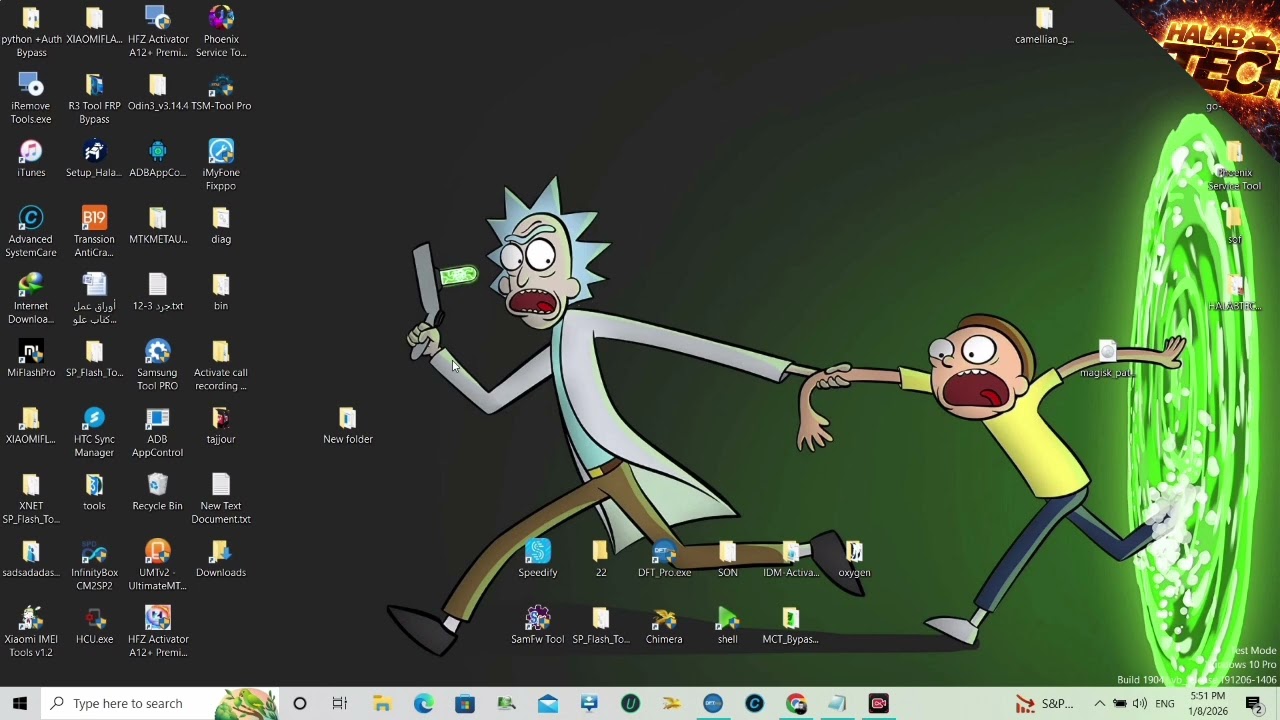Viewport: 1280px width, 720px height.
Task: Launch Microsoft Edge from the taskbar
Action: (424, 703)
